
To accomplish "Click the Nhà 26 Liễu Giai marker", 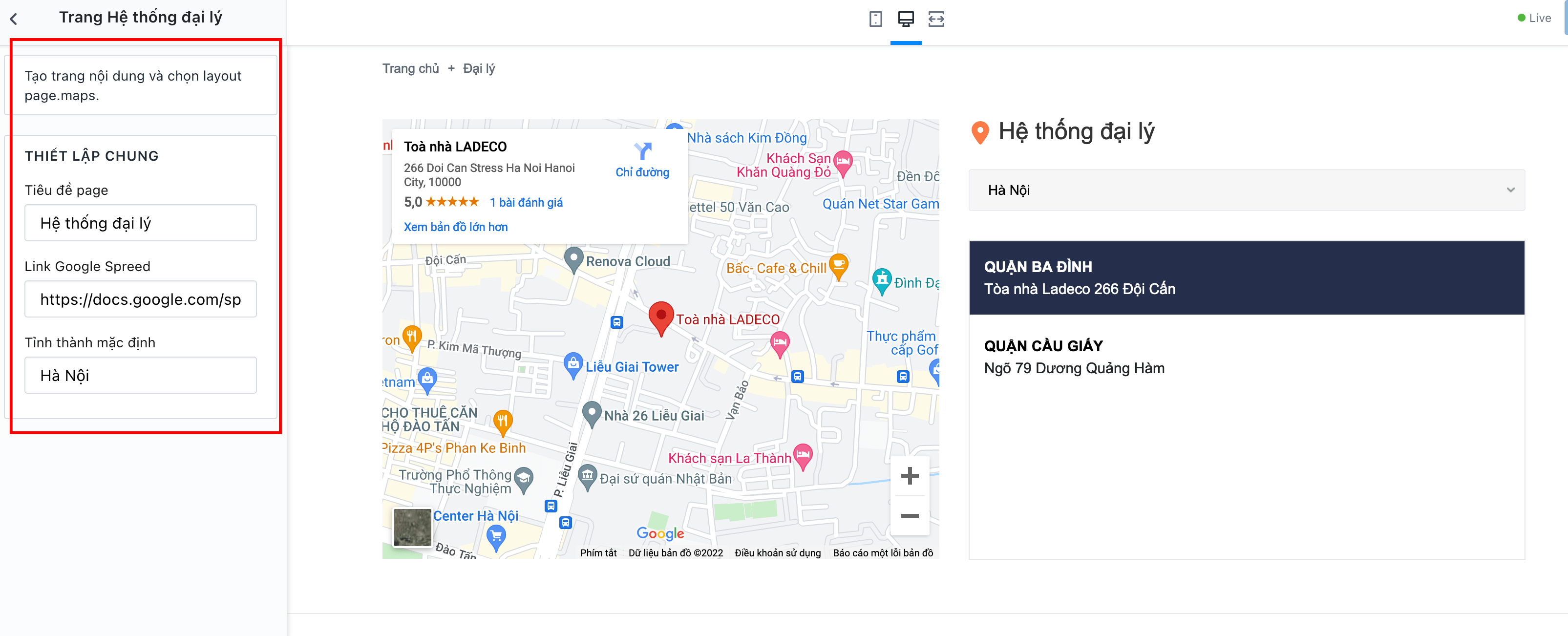I will [x=592, y=414].
